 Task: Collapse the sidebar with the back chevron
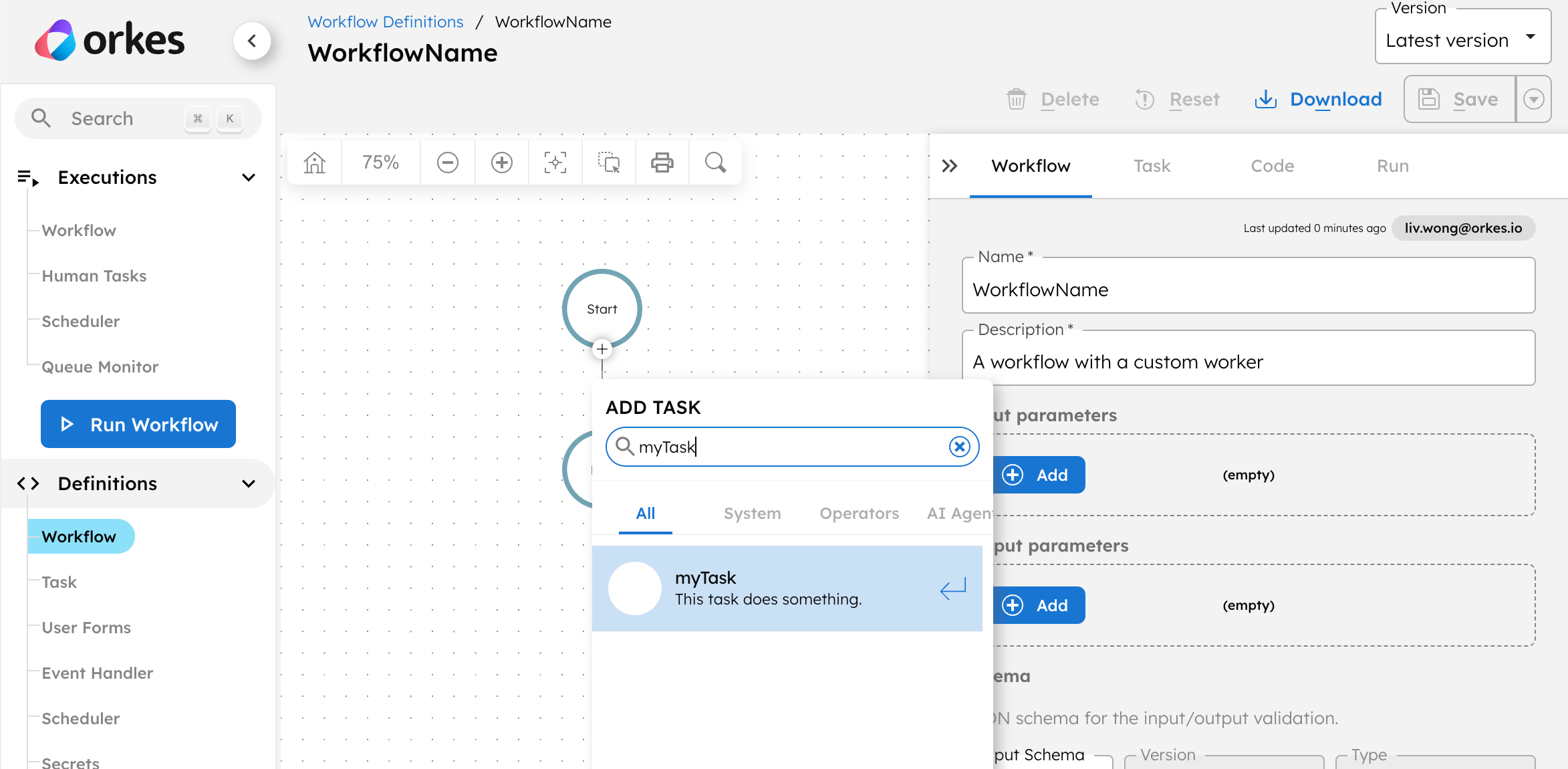(252, 41)
